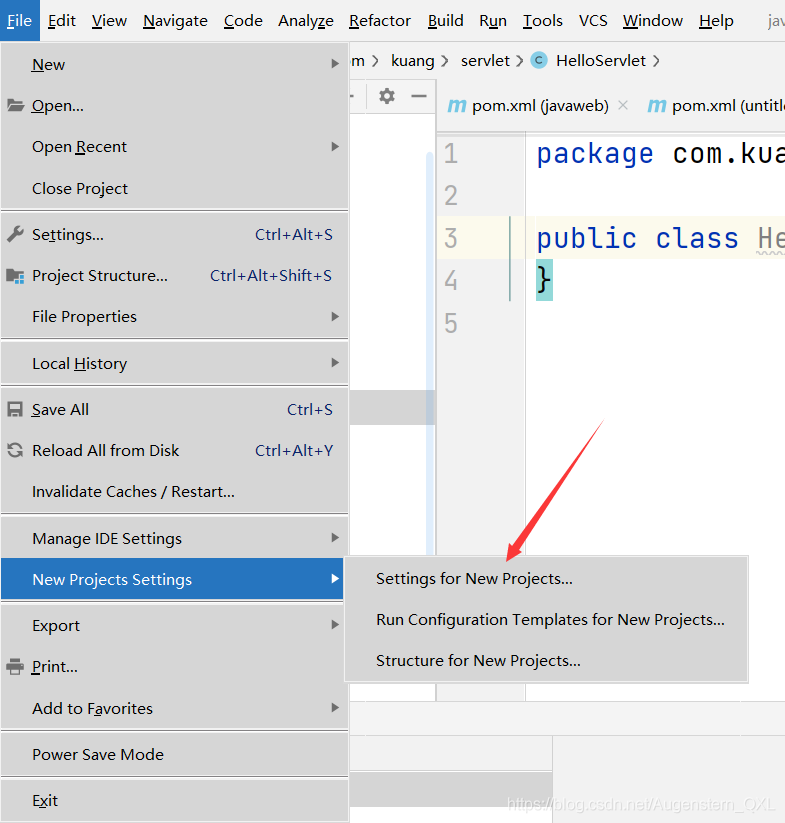Click the 'package' keyword on line 1
This screenshot has width=785, height=823.
pos(595,154)
